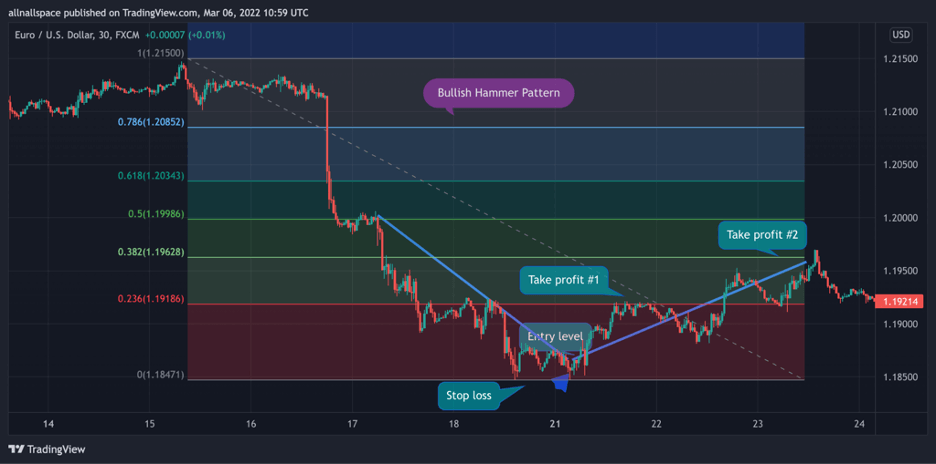The width and height of the screenshot is (936, 464).
Task: Click the Stop loss callout label
Action: [x=469, y=397]
